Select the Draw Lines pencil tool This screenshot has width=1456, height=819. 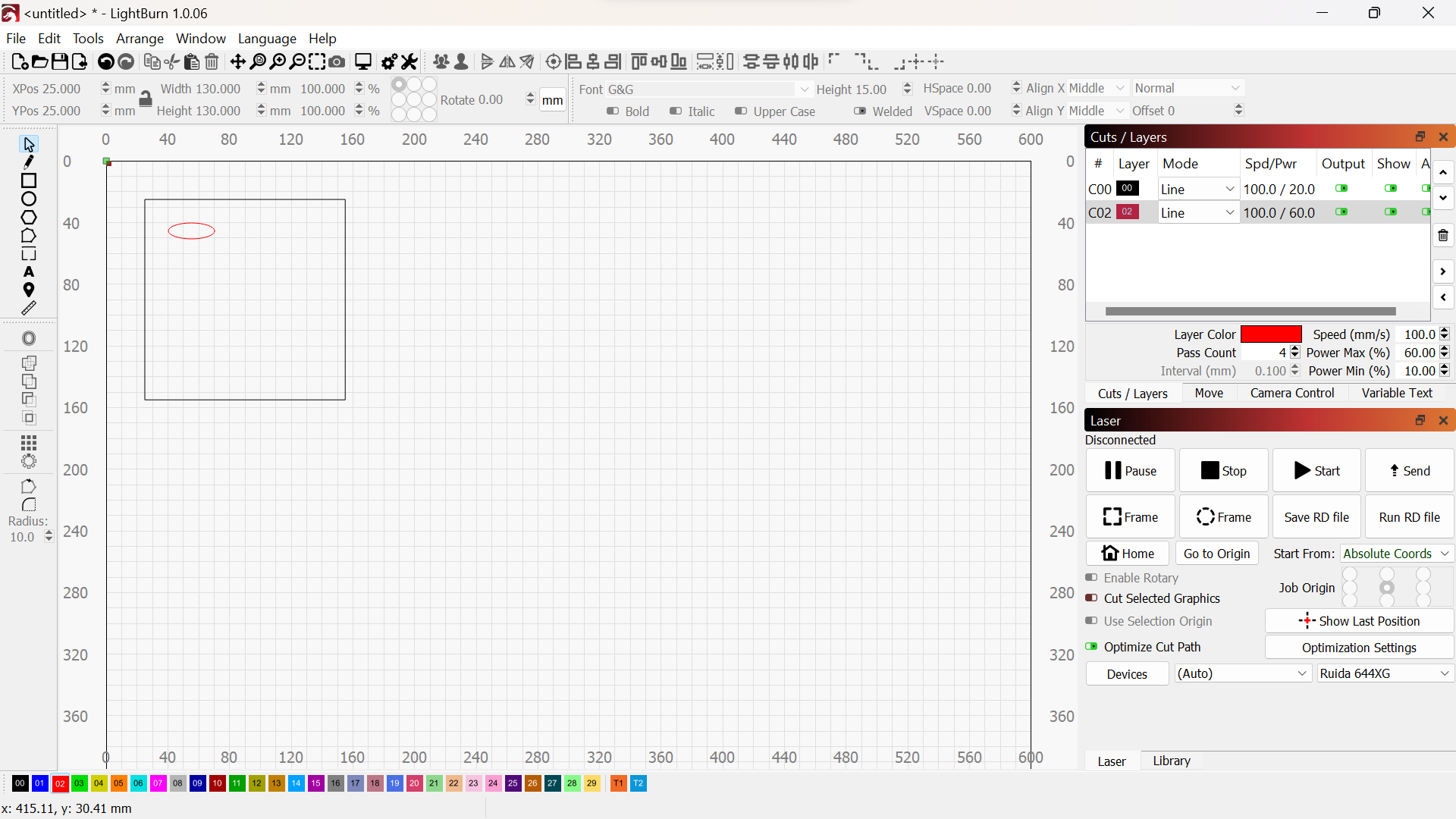pos(29,162)
